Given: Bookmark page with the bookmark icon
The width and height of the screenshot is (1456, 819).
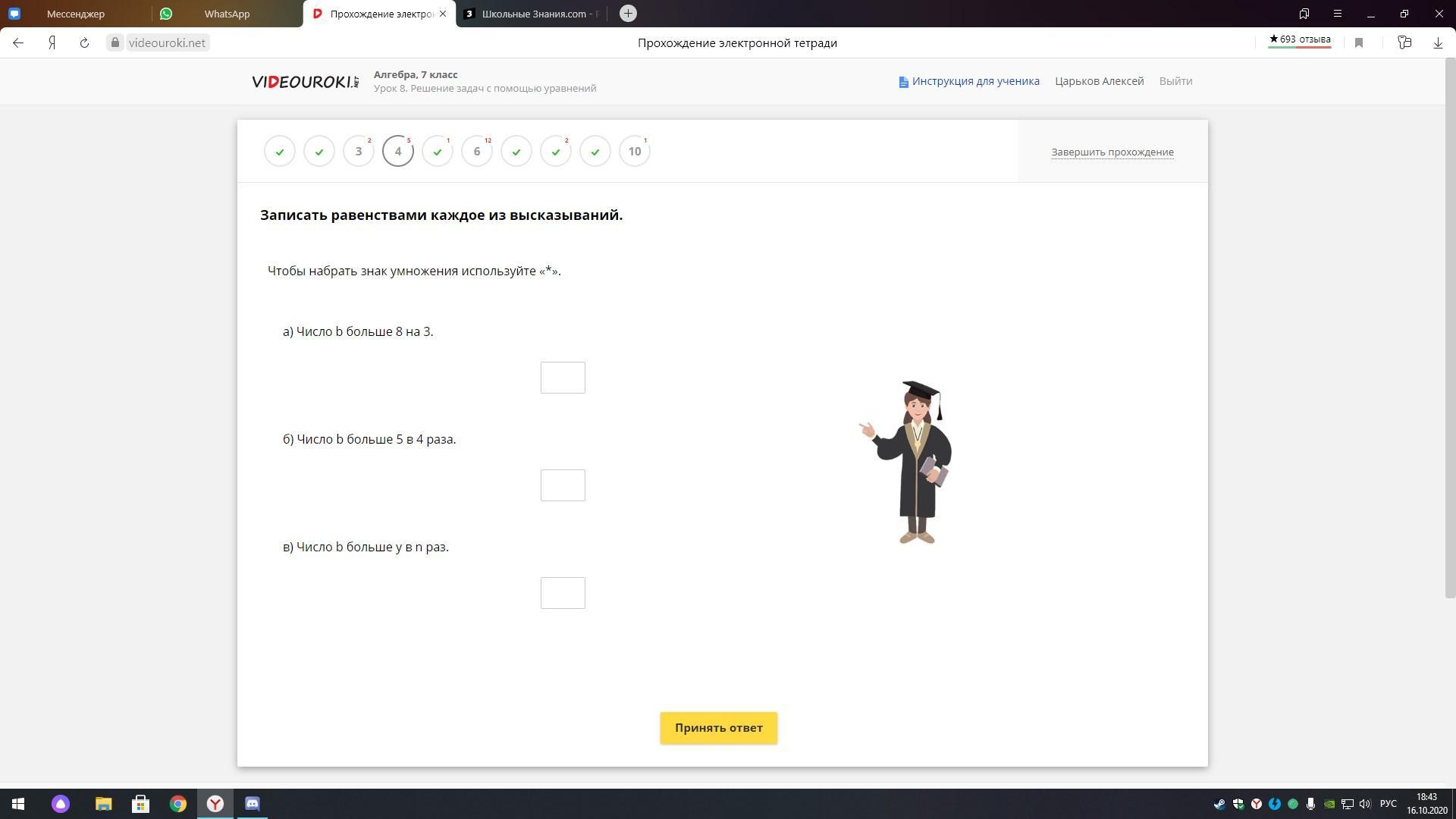Looking at the screenshot, I should (x=1359, y=43).
